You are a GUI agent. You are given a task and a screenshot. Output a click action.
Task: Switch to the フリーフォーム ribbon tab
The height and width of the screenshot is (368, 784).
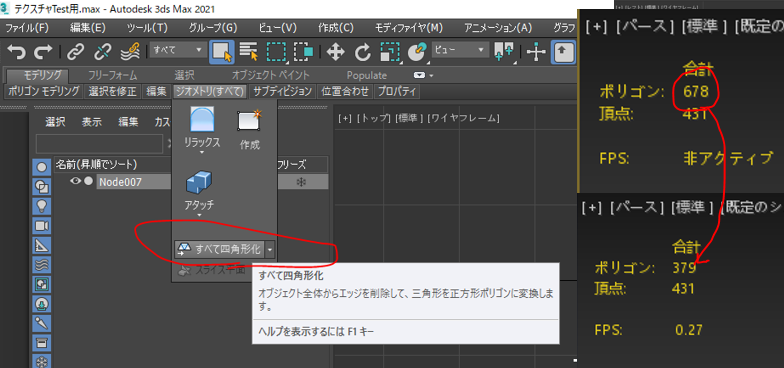coord(112,76)
